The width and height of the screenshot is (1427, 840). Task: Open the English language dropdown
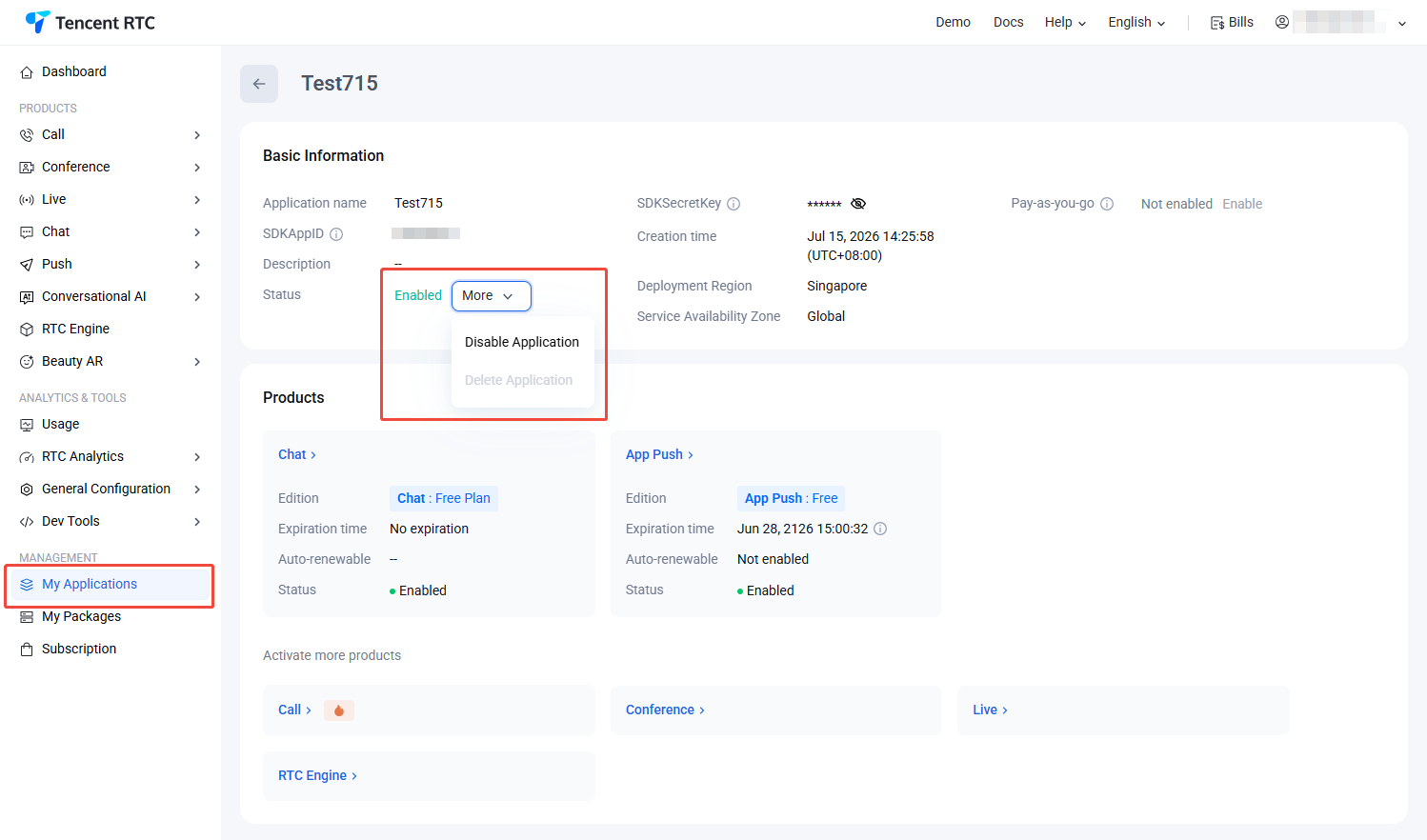tap(1136, 22)
